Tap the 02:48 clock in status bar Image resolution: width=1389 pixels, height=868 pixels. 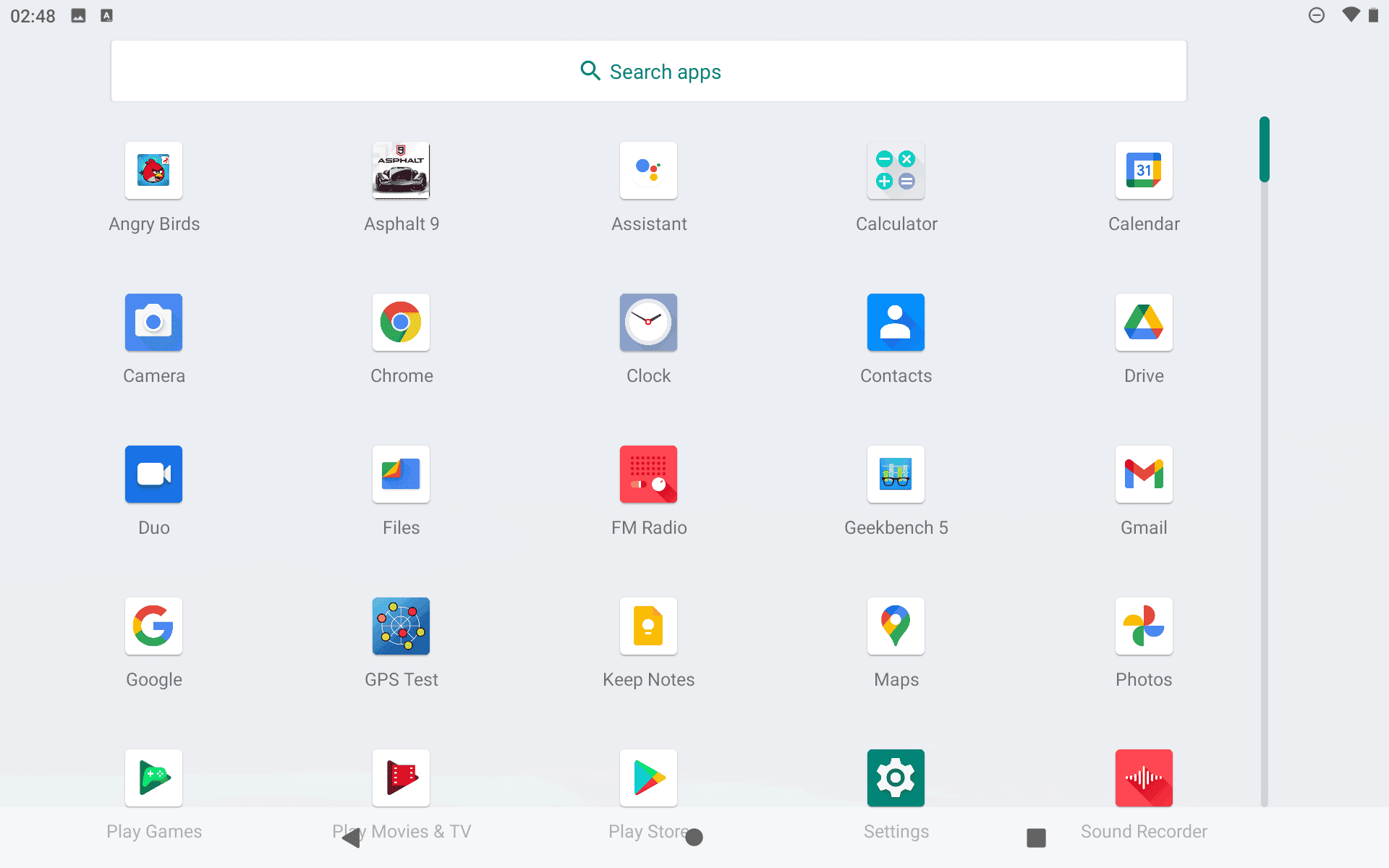33,16
